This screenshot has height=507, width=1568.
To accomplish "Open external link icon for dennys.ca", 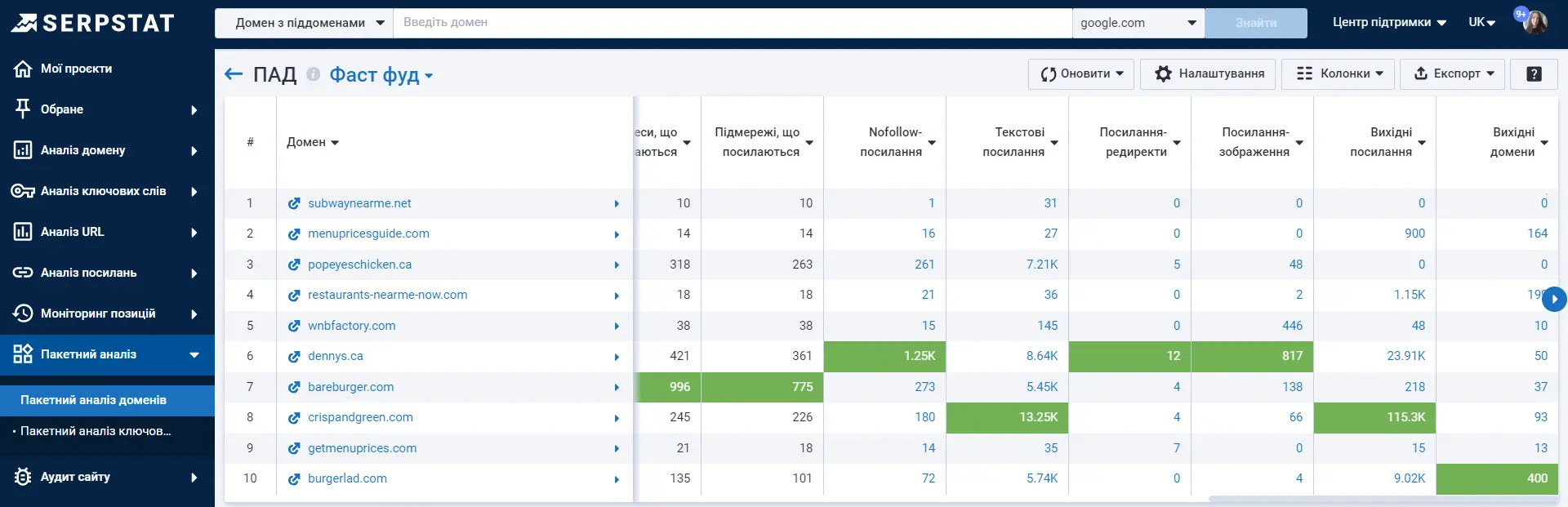I will click(x=294, y=357).
